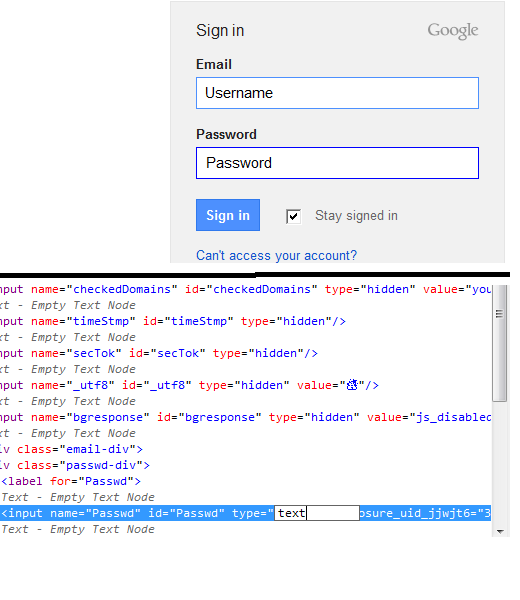
Task: Click the Stay signed in label text
Action: point(356,216)
